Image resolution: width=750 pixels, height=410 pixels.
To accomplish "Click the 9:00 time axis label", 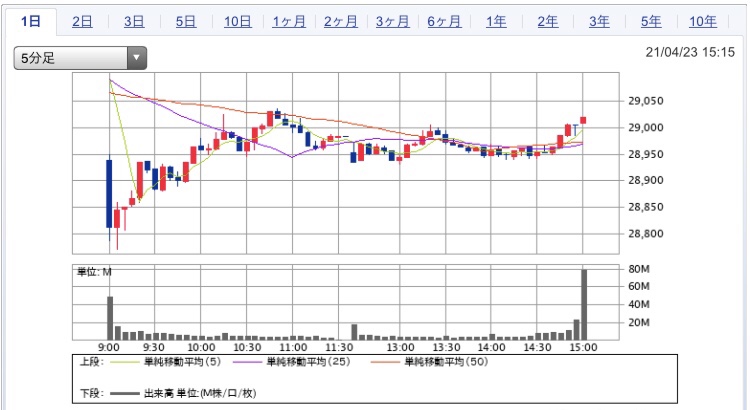I will coord(109,347).
